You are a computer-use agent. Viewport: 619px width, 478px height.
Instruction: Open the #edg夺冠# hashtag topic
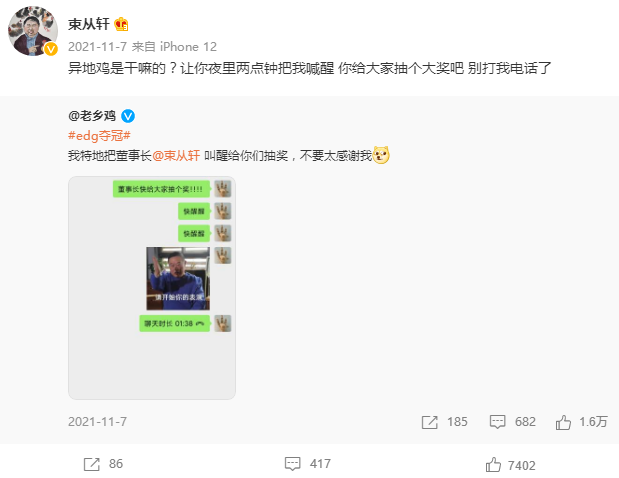[x=99, y=136]
